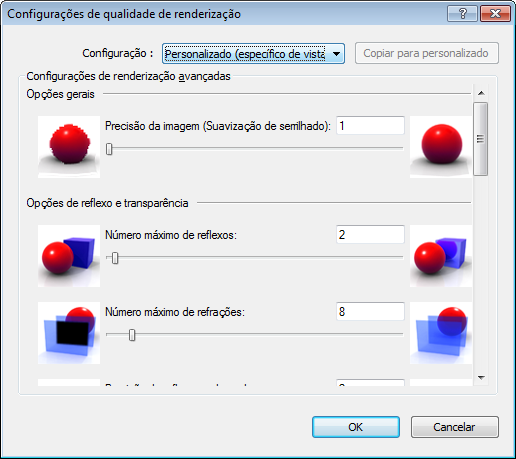
Task: Click the sphere and cube preview without reflections
Action: pos(69,256)
